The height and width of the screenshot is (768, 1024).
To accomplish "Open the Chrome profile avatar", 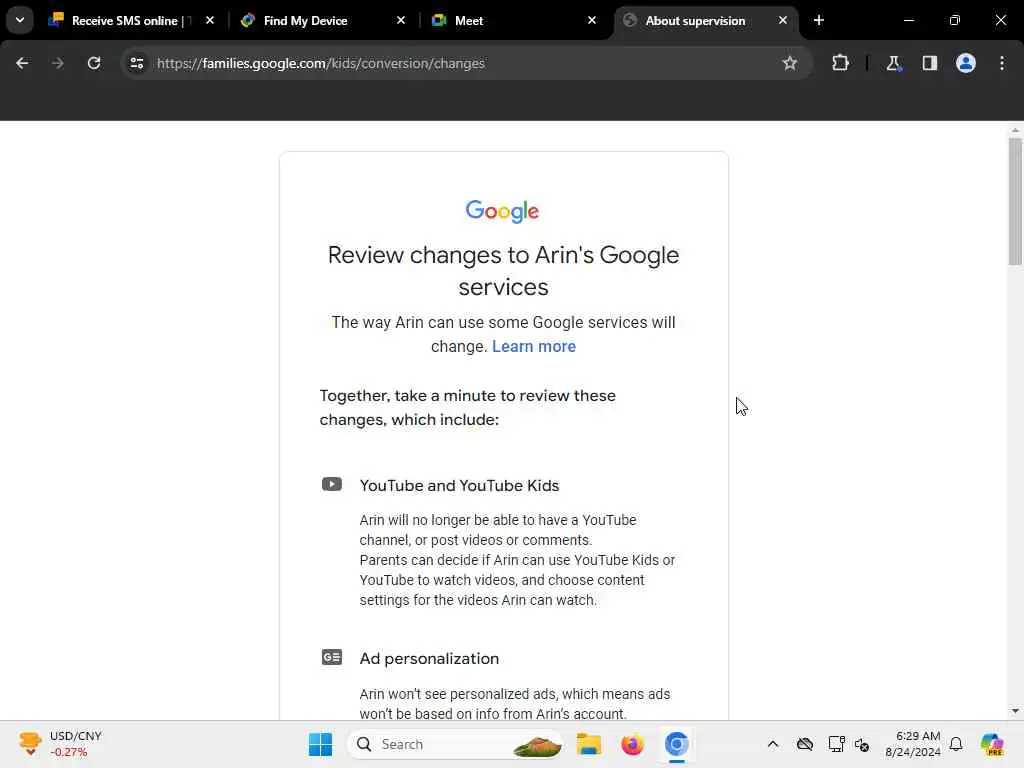I will 965,63.
